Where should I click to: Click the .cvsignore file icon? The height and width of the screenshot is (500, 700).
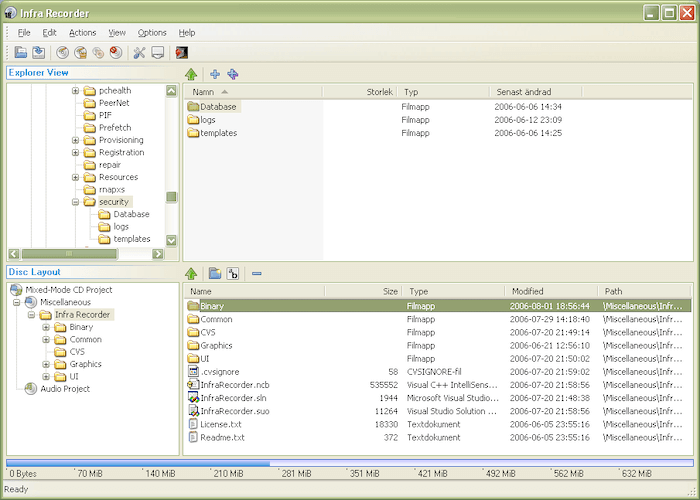tap(193, 371)
